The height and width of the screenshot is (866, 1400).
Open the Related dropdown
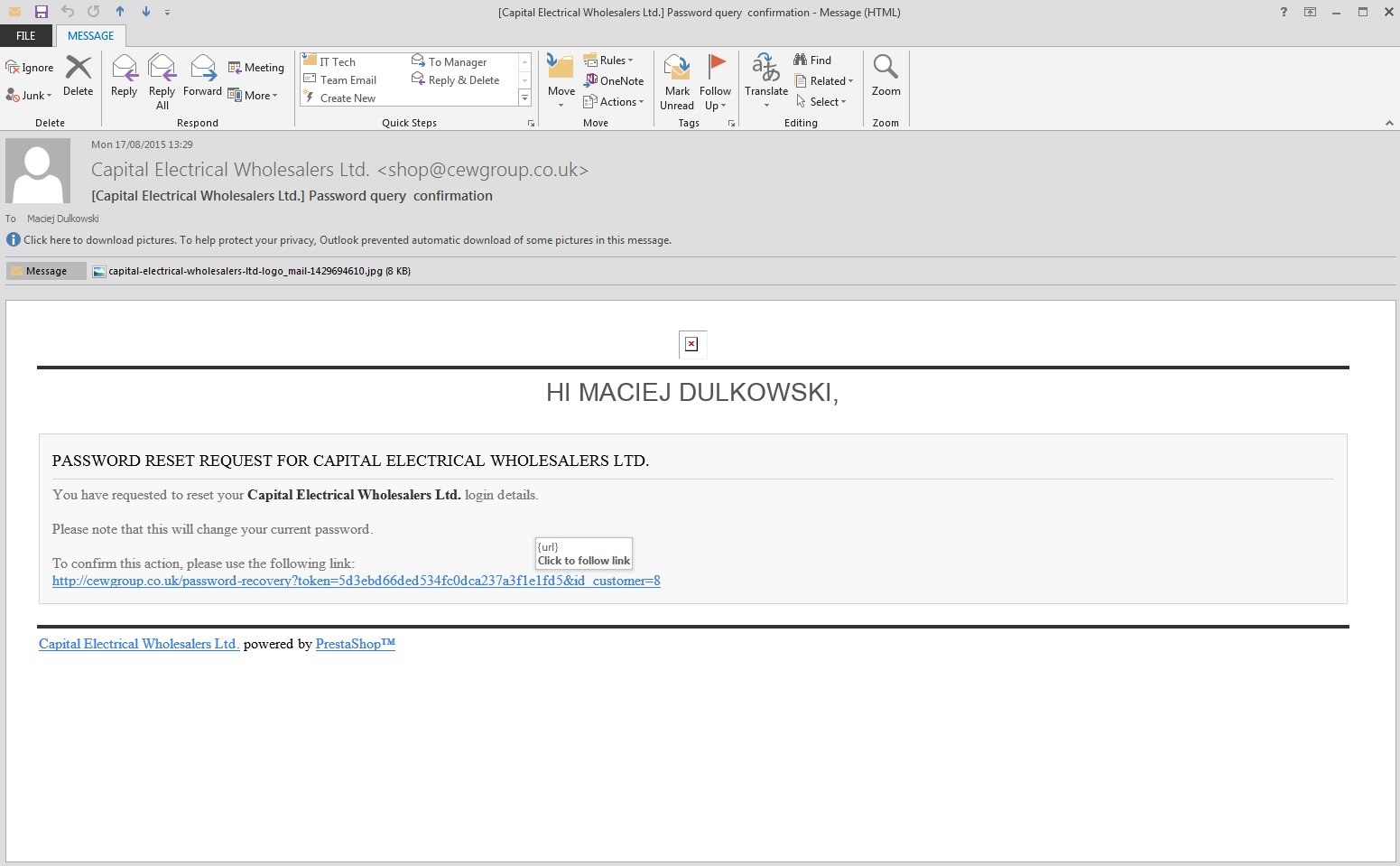click(824, 81)
